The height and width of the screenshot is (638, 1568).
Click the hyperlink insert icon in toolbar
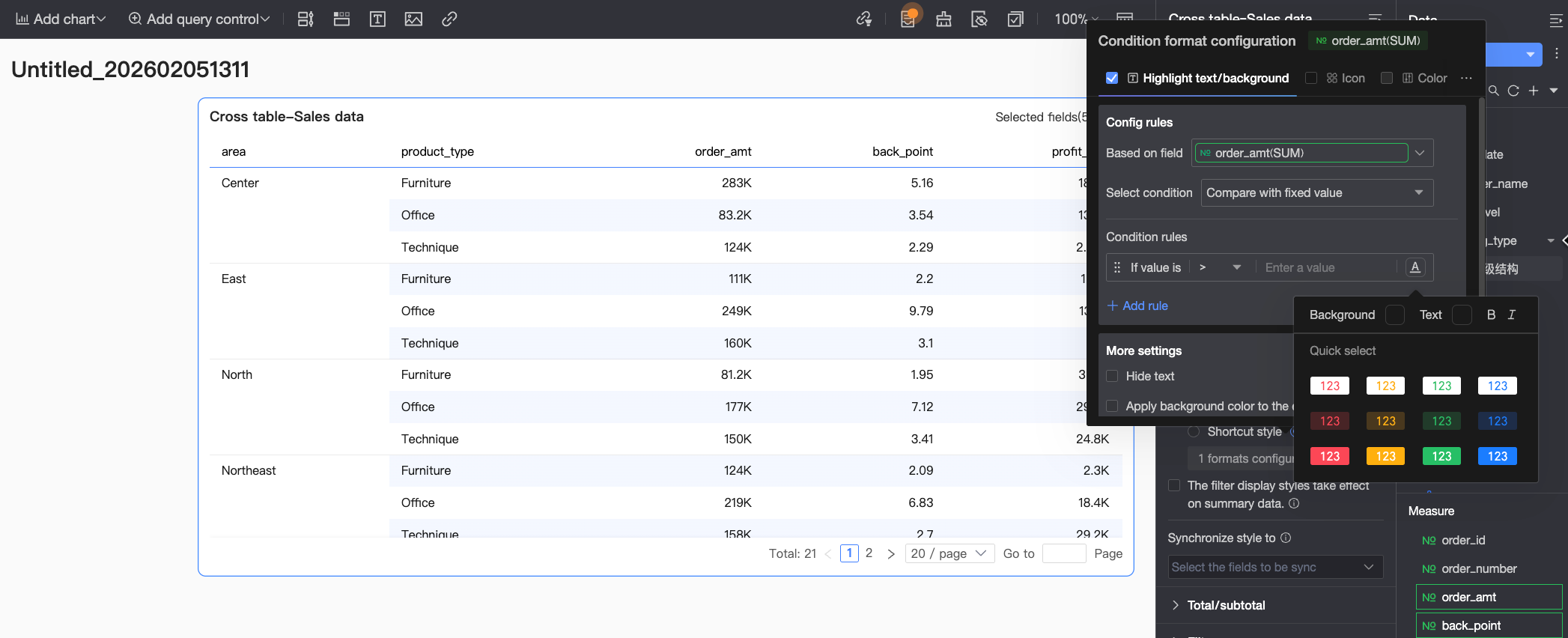point(449,19)
